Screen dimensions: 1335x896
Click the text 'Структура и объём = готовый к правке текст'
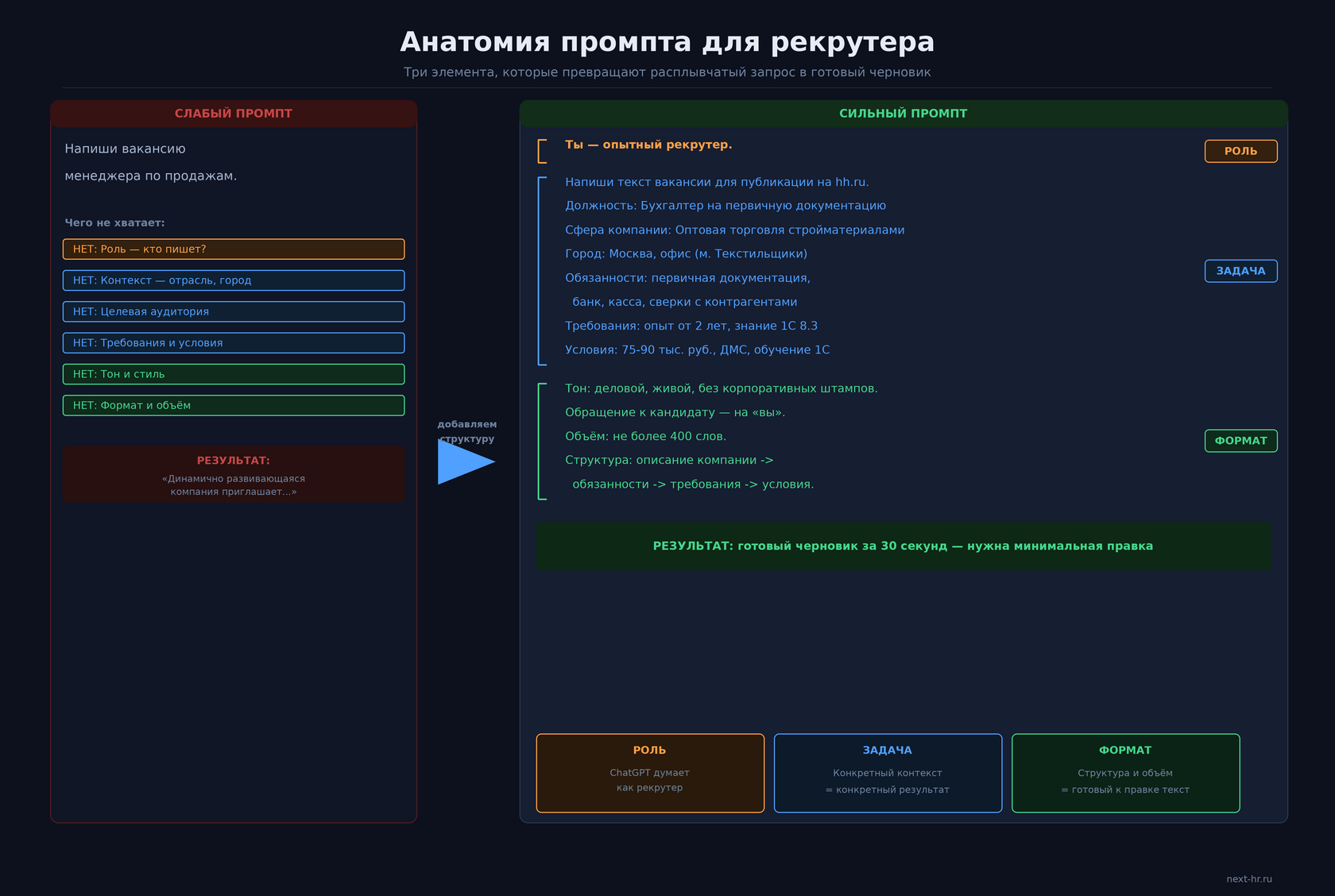1125,781
